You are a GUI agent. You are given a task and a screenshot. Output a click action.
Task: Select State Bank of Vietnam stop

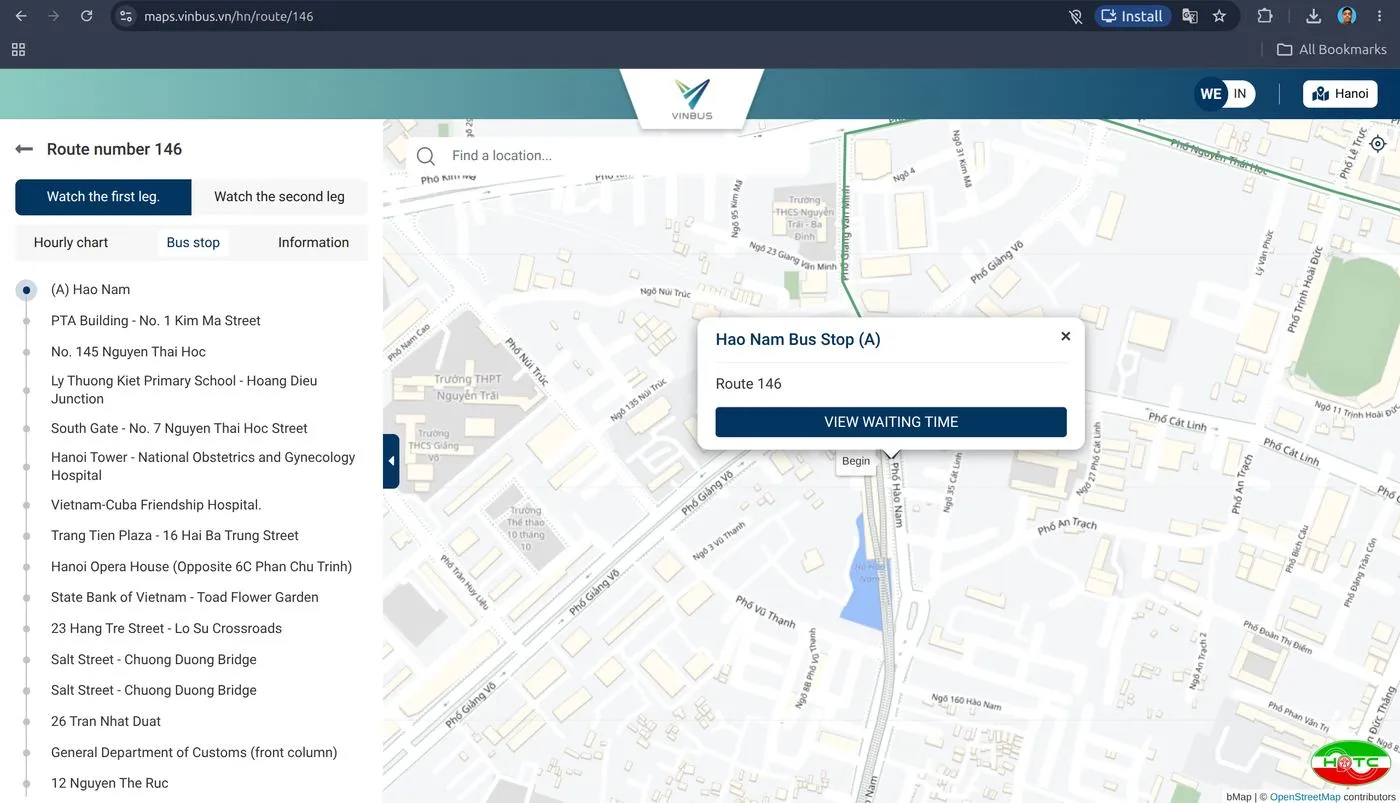[185, 598]
